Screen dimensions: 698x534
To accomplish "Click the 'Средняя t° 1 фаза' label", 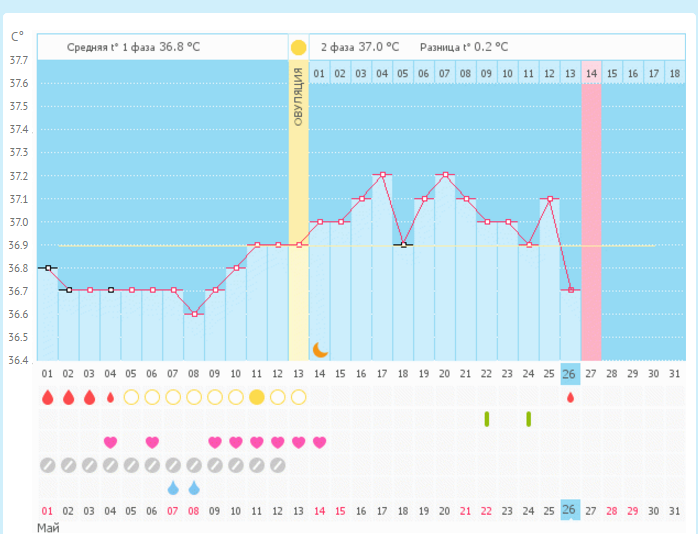I will (111, 47).
